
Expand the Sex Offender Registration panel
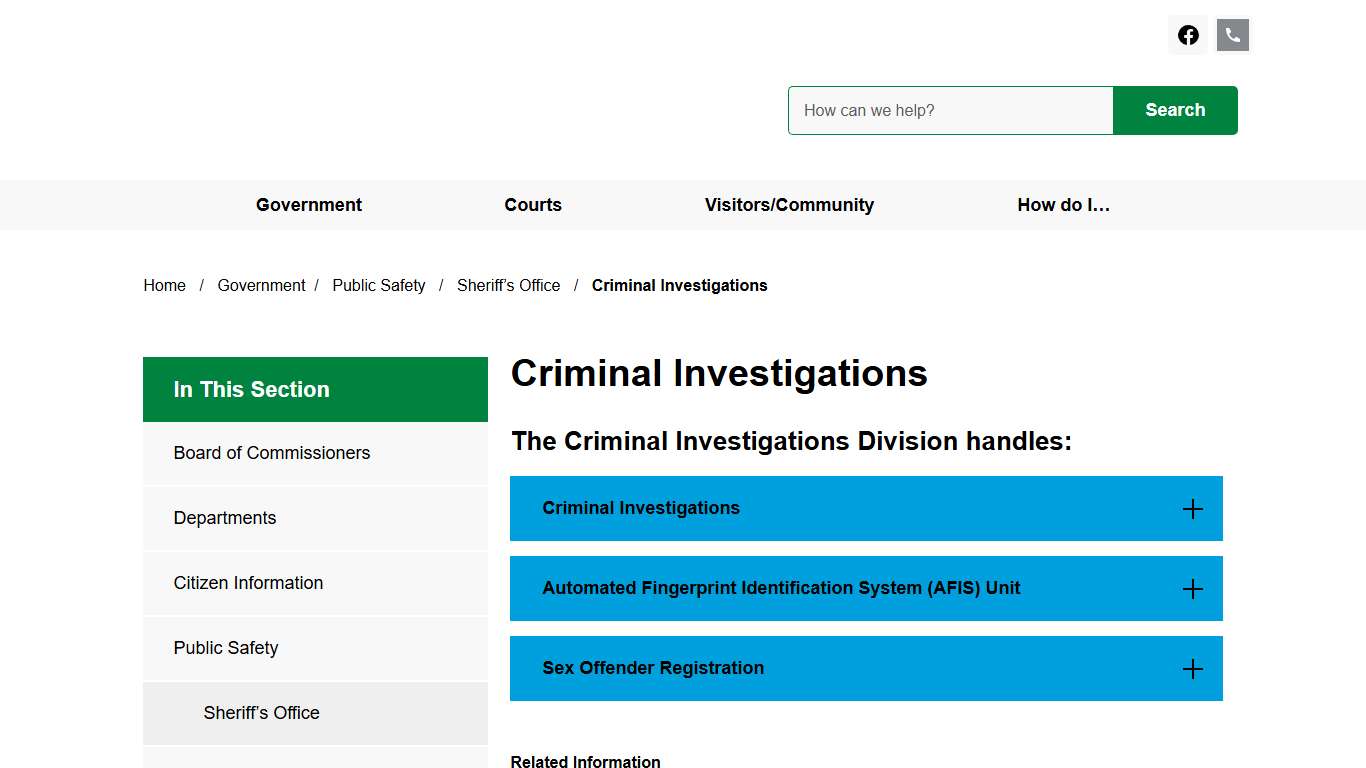866,668
